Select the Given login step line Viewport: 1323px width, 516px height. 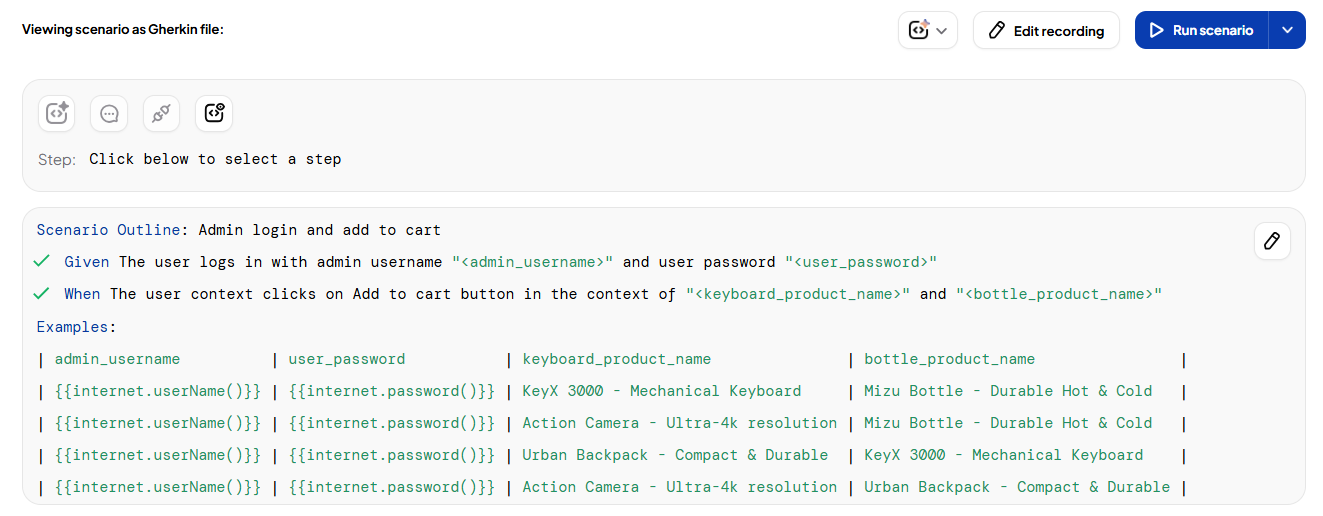500,262
